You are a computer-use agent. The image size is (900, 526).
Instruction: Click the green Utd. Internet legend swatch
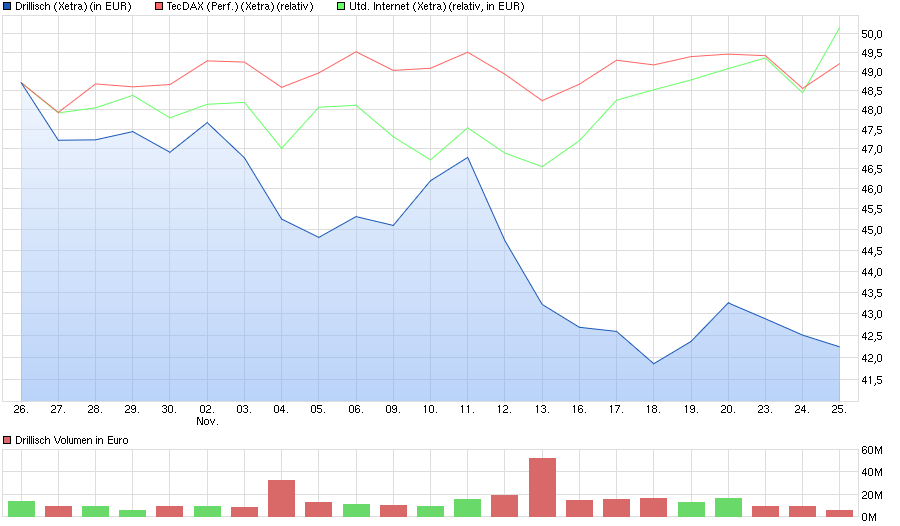click(341, 7)
